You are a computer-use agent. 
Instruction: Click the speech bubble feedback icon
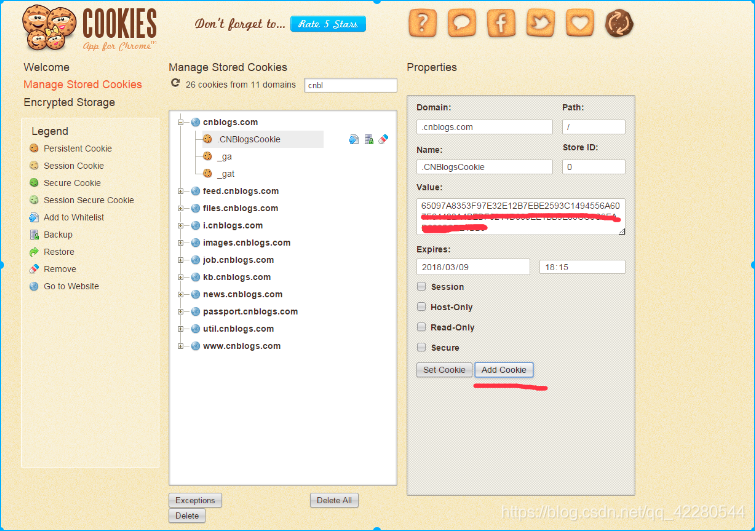pos(461,23)
